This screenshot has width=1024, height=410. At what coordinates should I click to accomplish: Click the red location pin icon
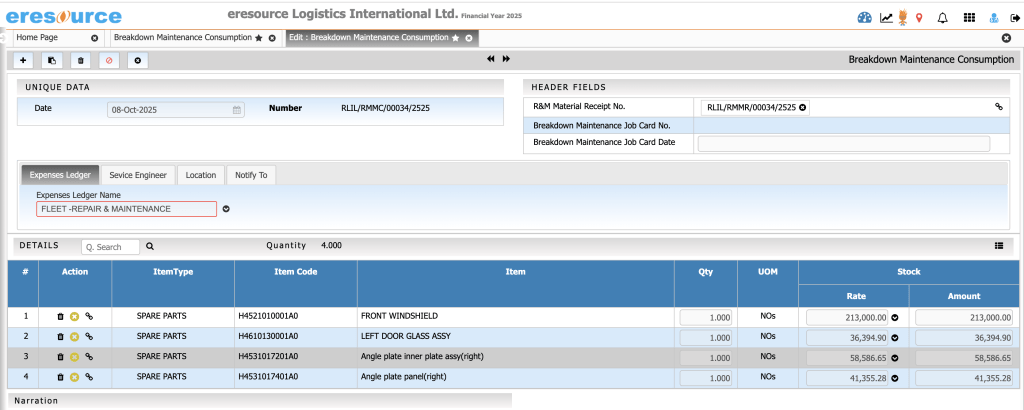click(918, 17)
